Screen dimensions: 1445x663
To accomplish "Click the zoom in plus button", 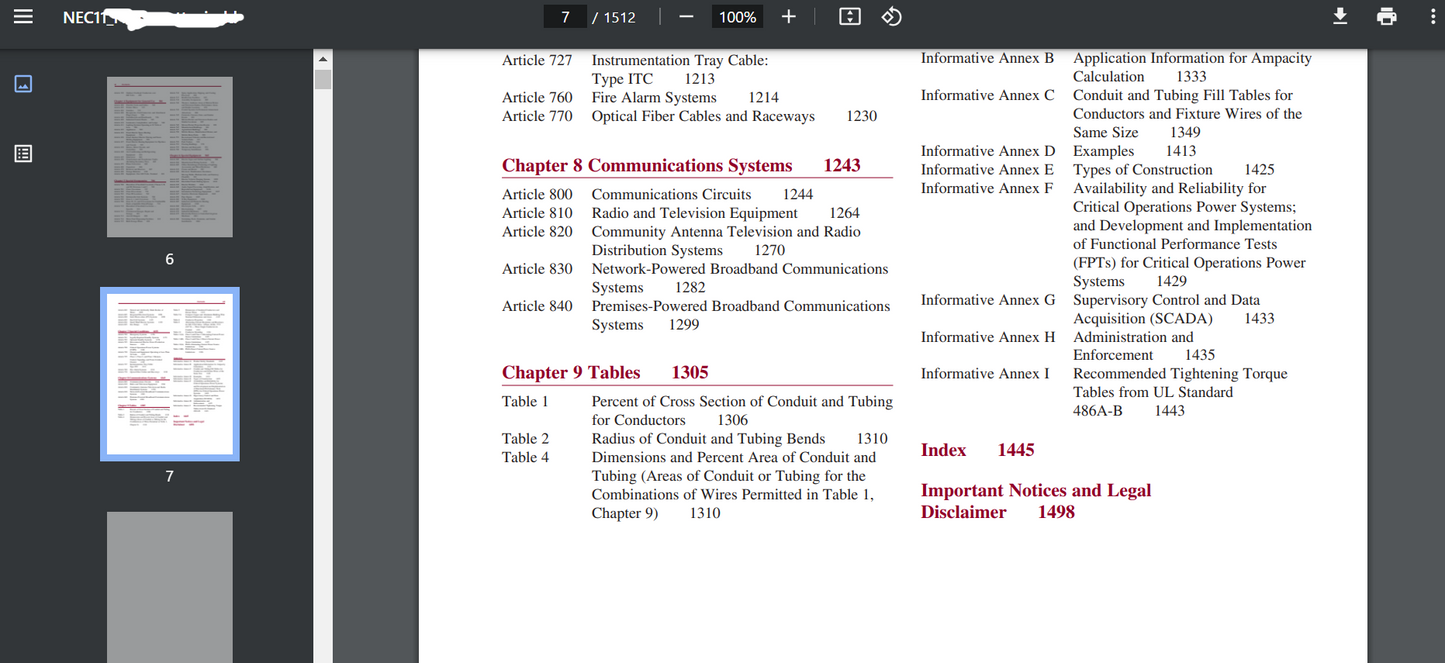I will click(x=788, y=17).
